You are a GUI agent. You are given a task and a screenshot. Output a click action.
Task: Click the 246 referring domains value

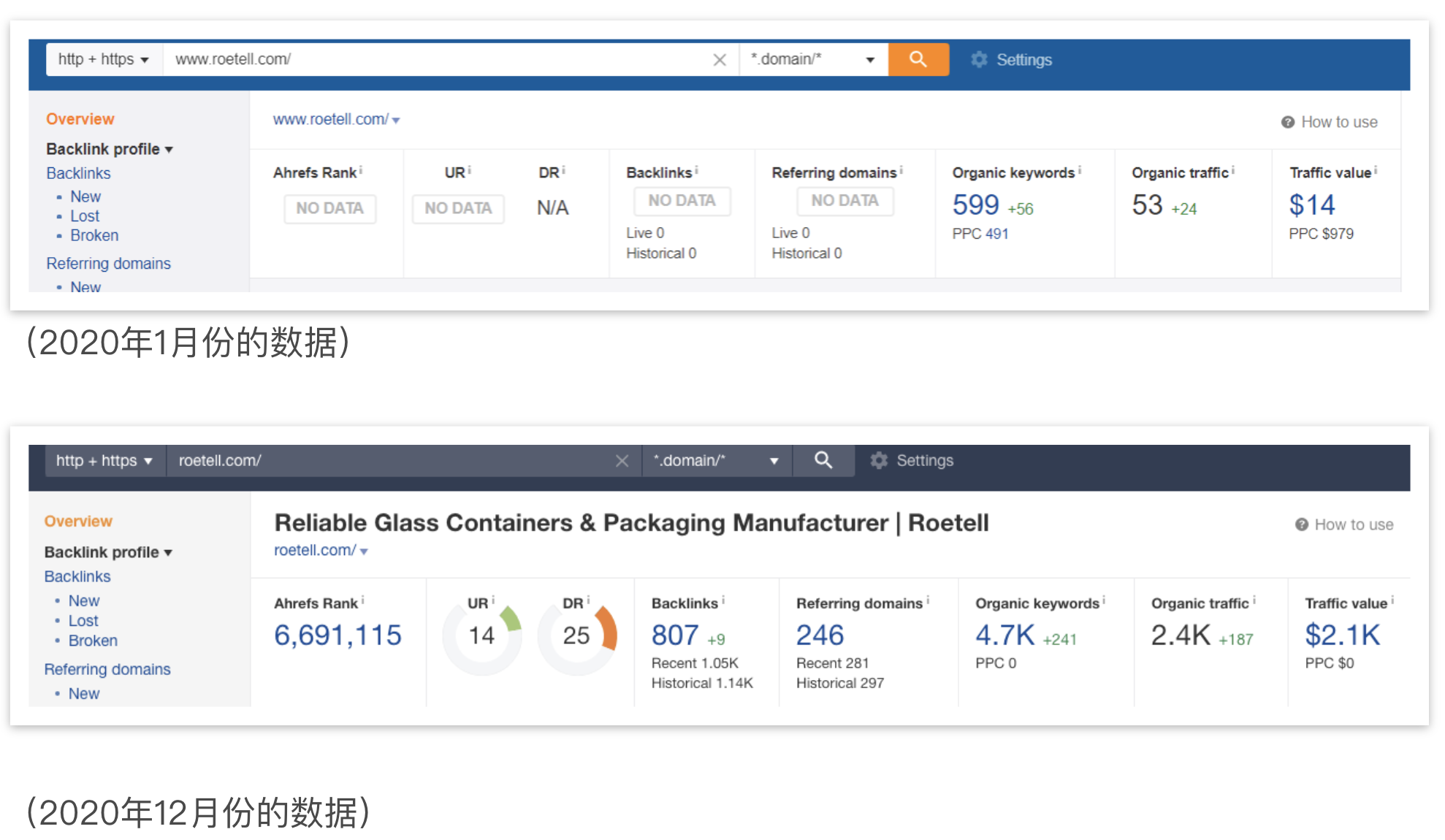point(820,635)
